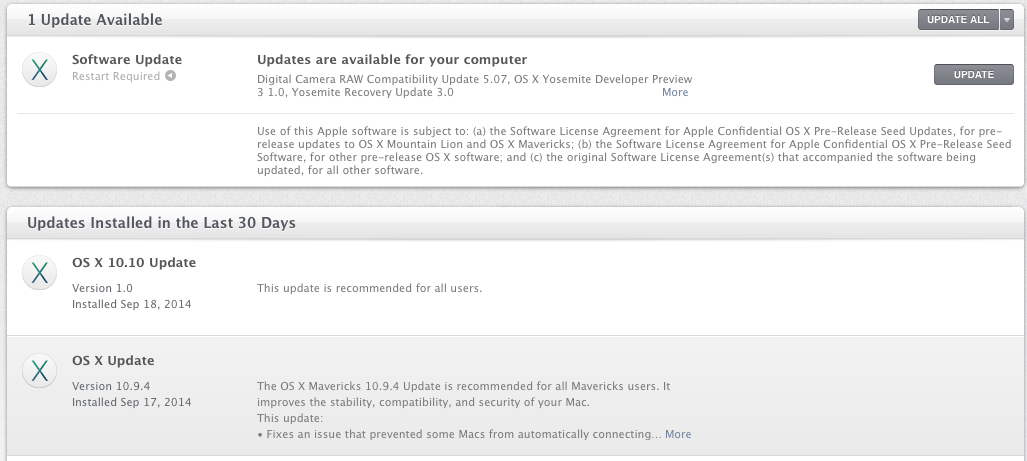
Task: Open the Update All dropdown arrow
Action: pos(1007,20)
